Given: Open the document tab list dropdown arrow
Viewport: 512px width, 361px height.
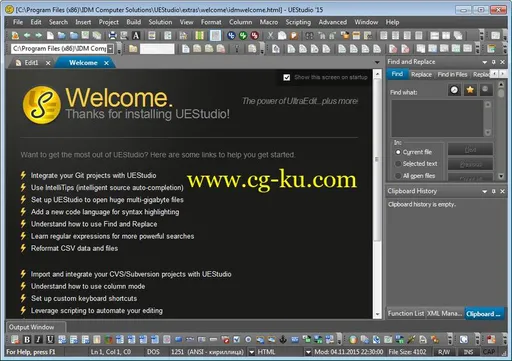Looking at the screenshot, I should (x=377, y=62).
